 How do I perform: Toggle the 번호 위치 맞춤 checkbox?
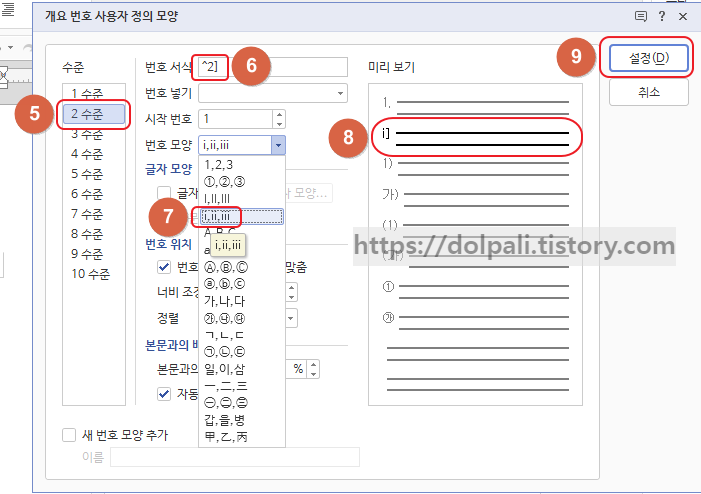pyautogui.click(x=164, y=267)
